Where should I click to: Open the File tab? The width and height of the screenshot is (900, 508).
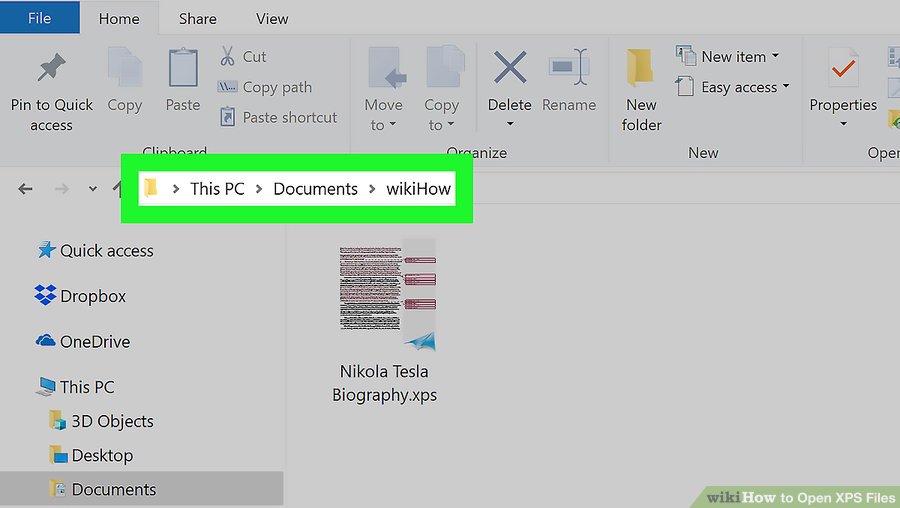40,18
